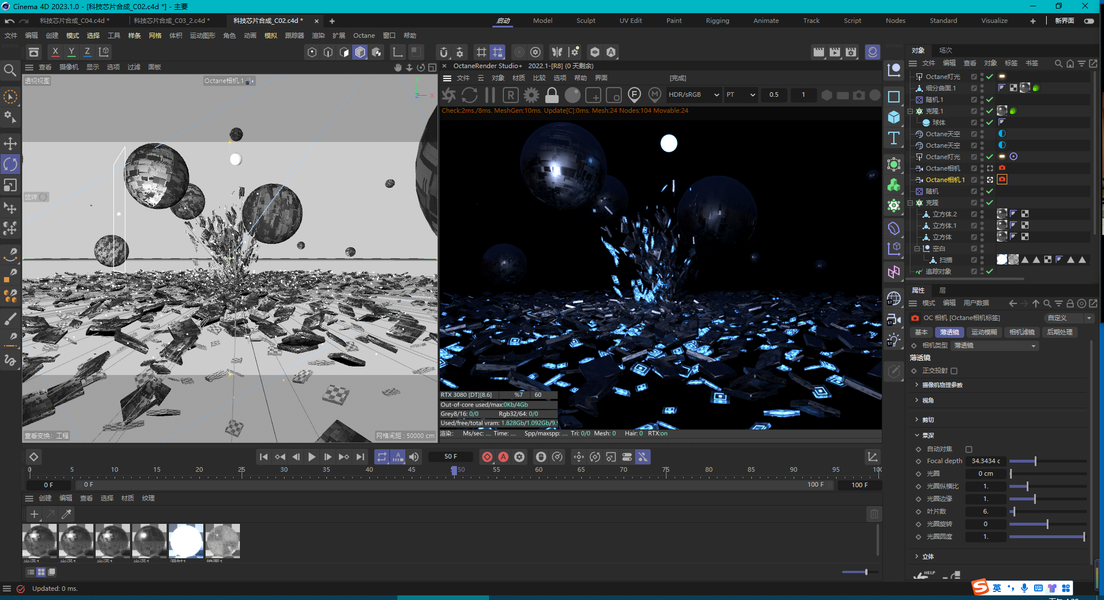Screen dimensions: 1104x600
Task: Click the Octane send scene/restart render icon
Action: [x=449, y=94]
